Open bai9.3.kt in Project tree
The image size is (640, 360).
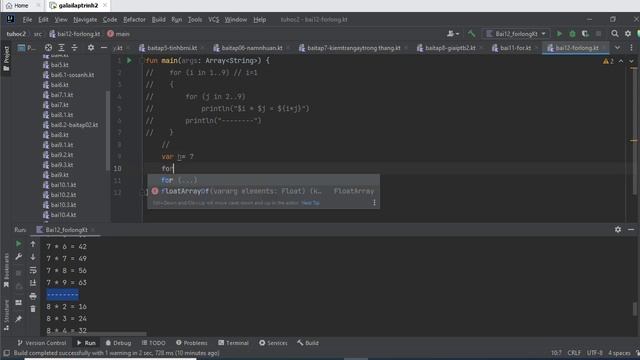tap(62, 165)
